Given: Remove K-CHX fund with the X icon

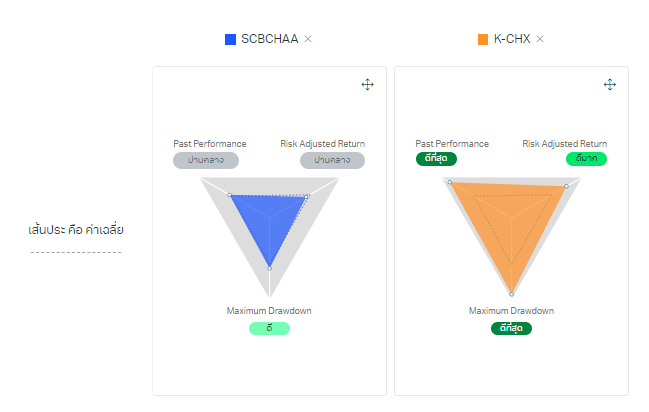Looking at the screenshot, I should (540, 39).
